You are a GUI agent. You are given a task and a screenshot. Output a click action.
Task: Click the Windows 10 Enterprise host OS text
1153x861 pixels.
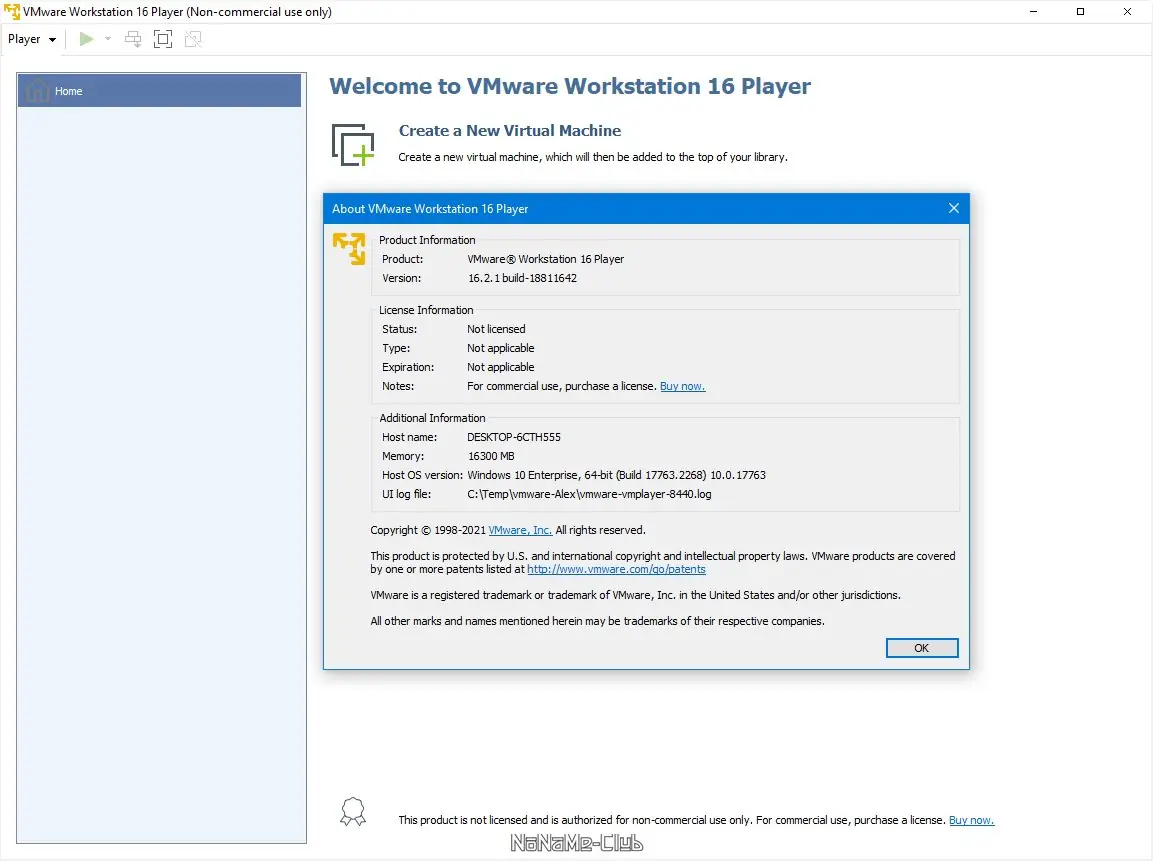coord(616,475)
